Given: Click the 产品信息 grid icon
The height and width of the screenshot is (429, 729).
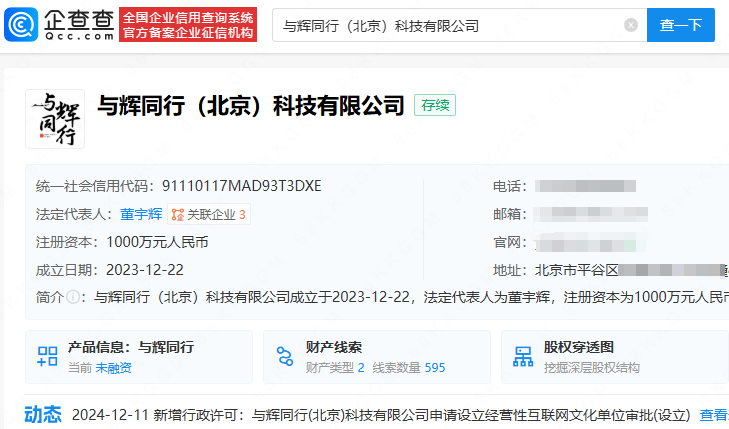Looking at the screenshot, I should click(x=47, y=356).
